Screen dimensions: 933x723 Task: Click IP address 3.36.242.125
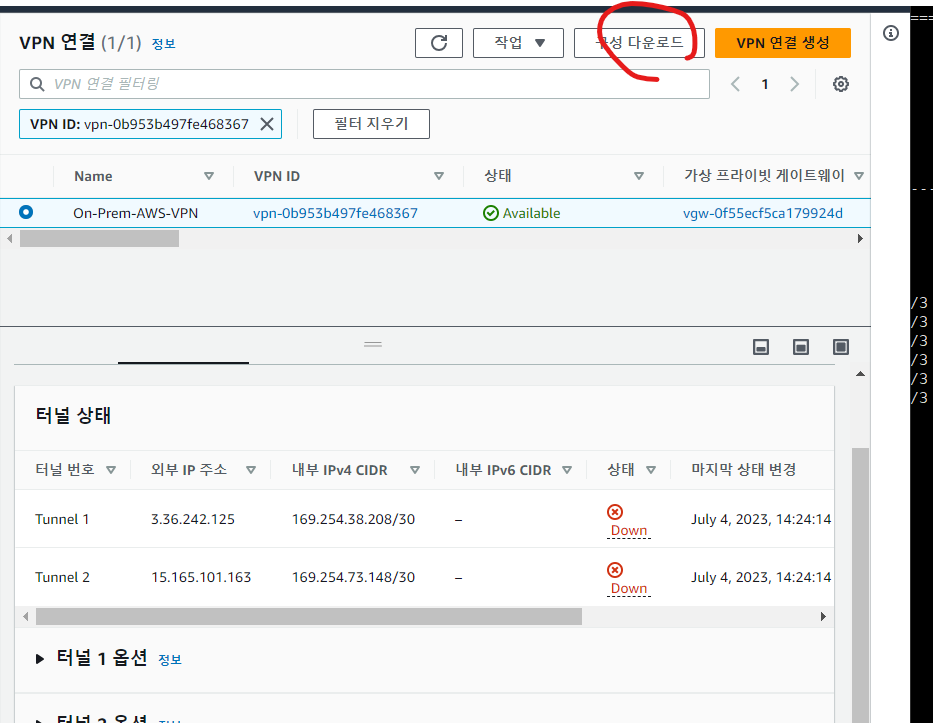coord(193,519)
